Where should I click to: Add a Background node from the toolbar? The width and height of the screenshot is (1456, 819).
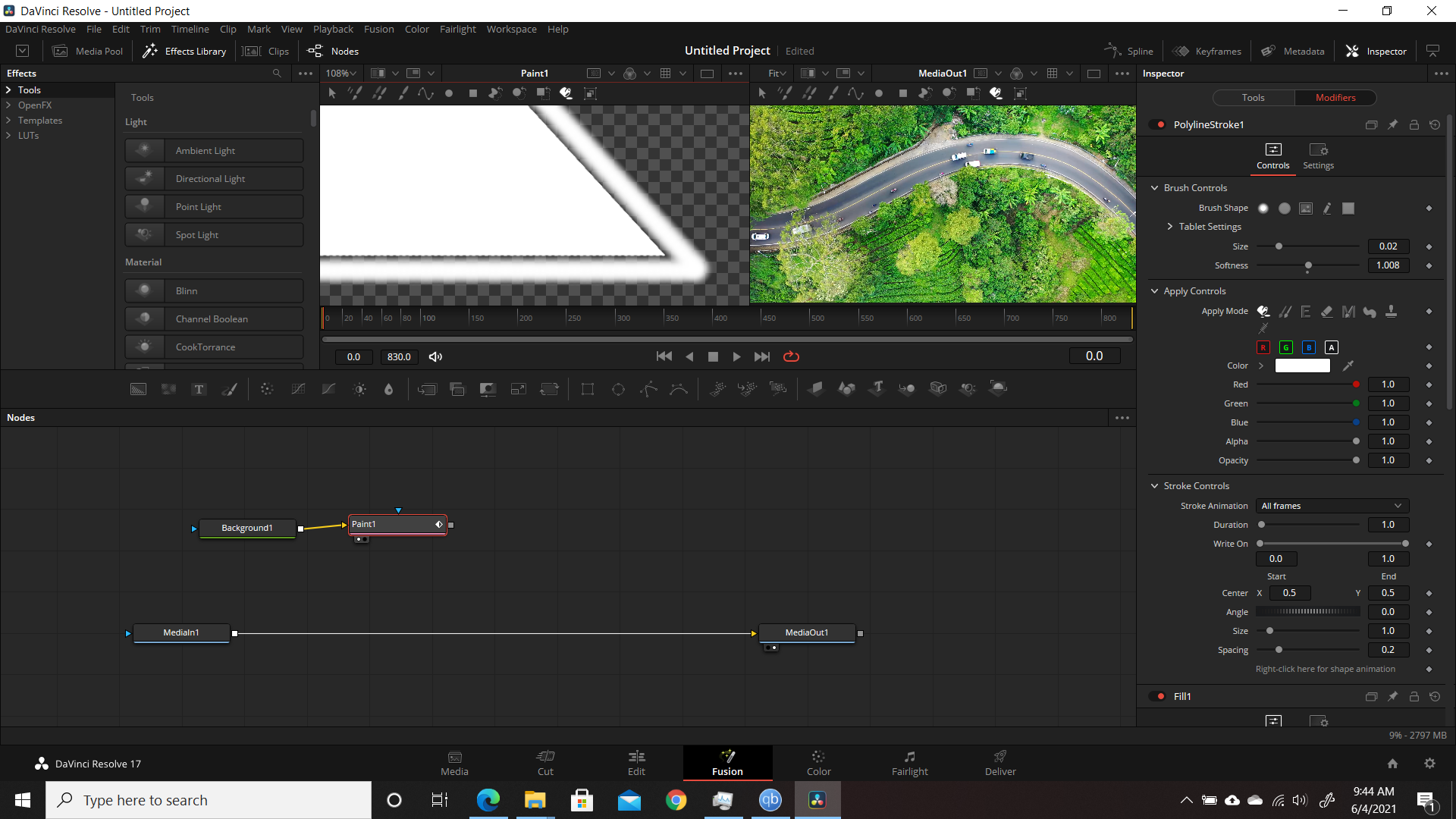138,389
